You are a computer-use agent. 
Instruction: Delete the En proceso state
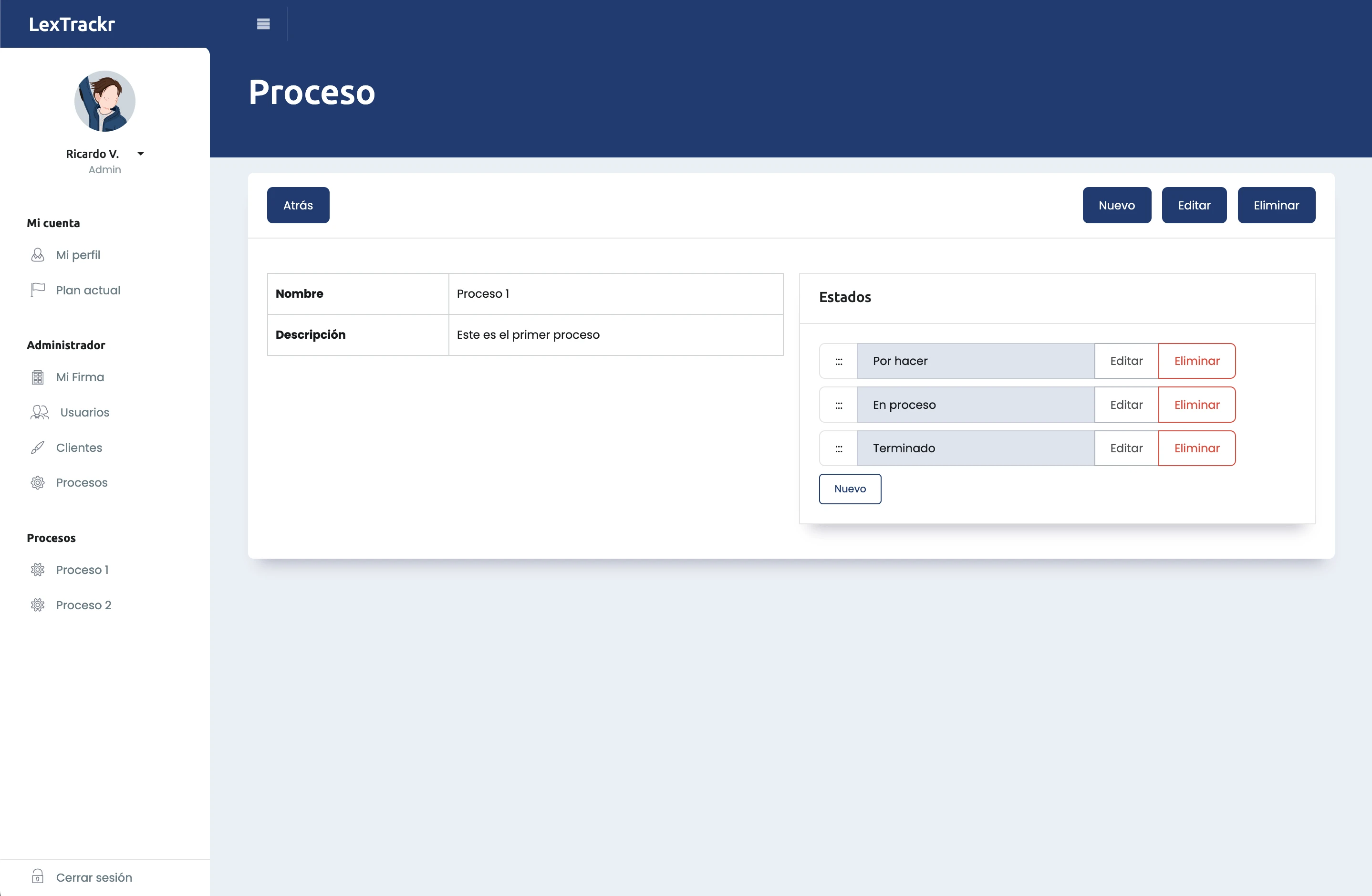click(1197, 405)
